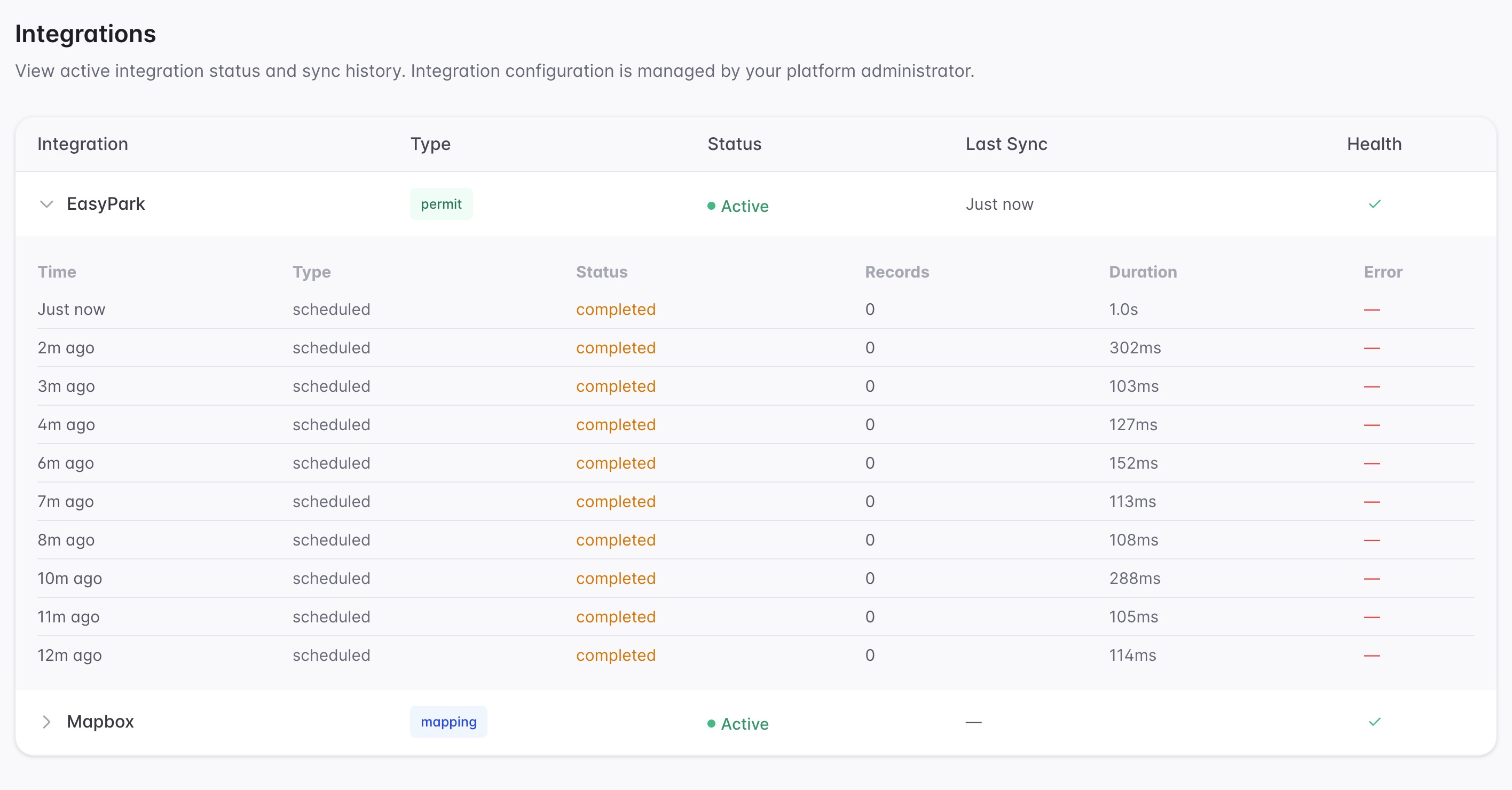Click the 302ms duration value

click(x=1135, y=348)
